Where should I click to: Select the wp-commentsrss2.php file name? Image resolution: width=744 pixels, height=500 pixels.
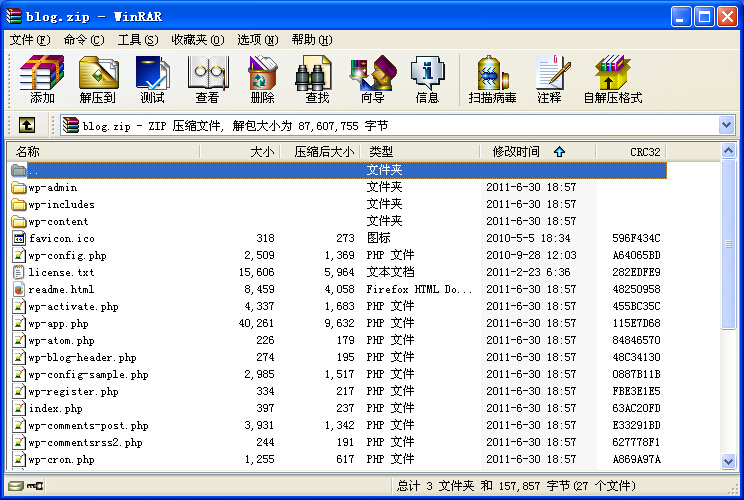pyautogui.click(x=85, y=443)
